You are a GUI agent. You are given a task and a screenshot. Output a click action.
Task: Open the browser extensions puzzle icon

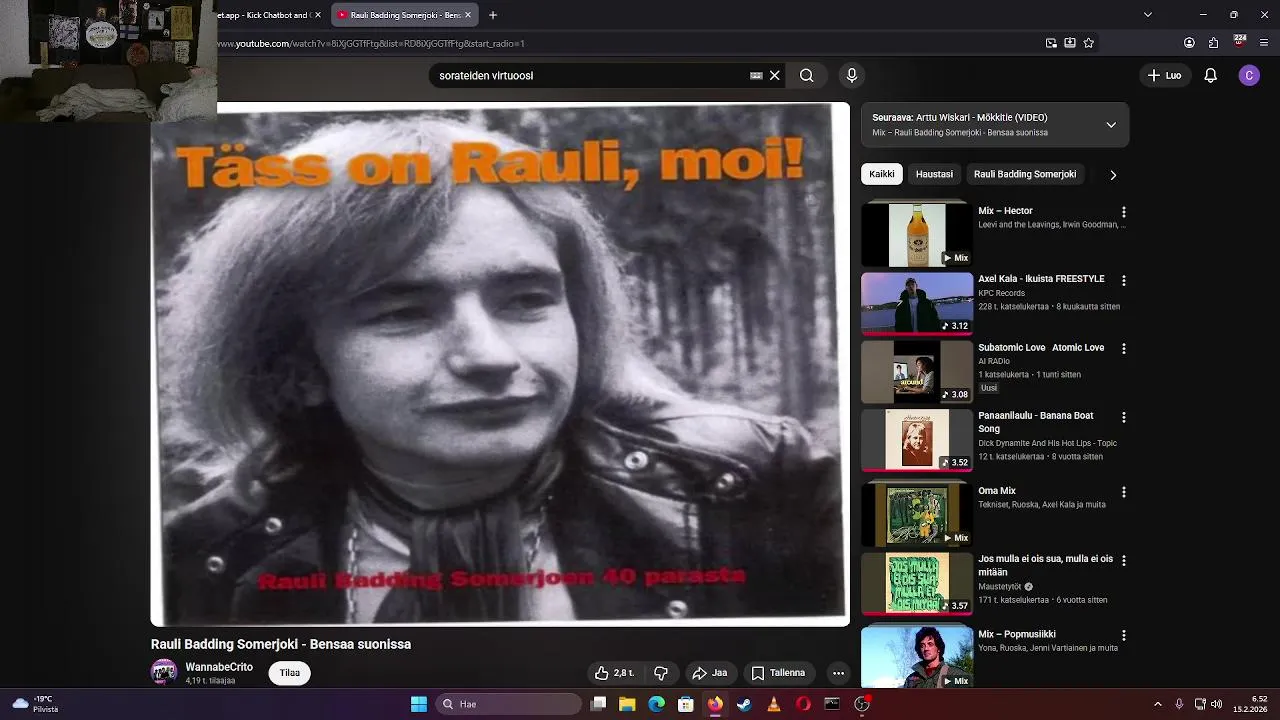pyautogui.click(x=1214, y=43)
